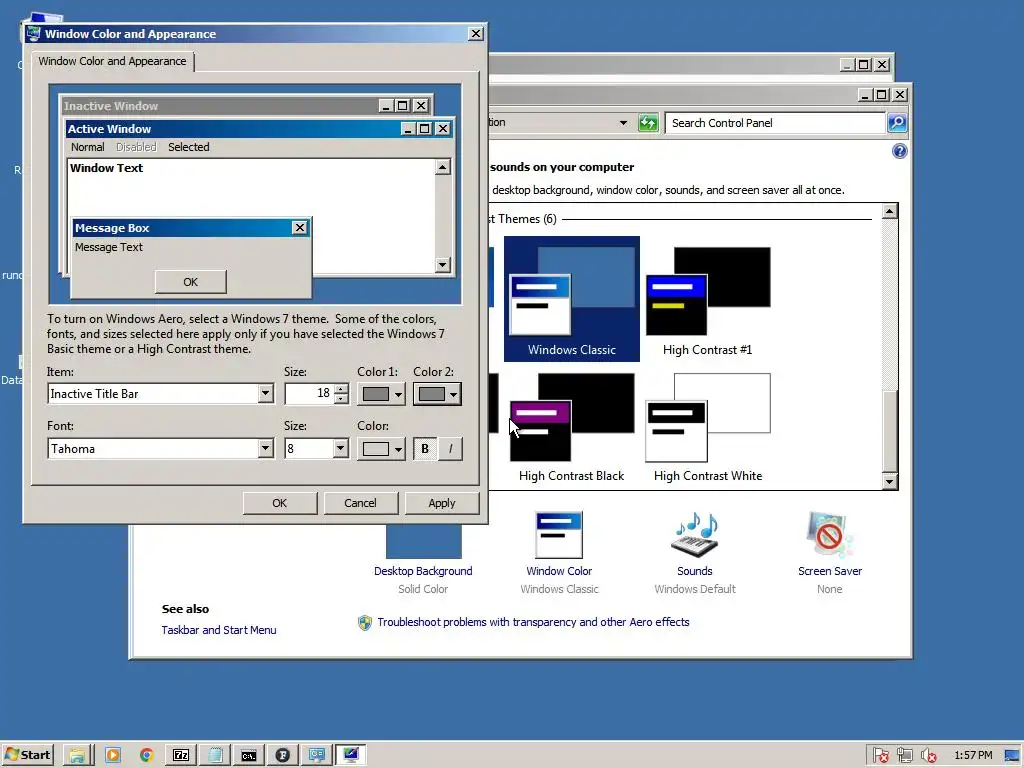Screen dimensions: 1024x768
Task: Decrease item size with down spinner arrow
Action: click(x=341, y=398)
